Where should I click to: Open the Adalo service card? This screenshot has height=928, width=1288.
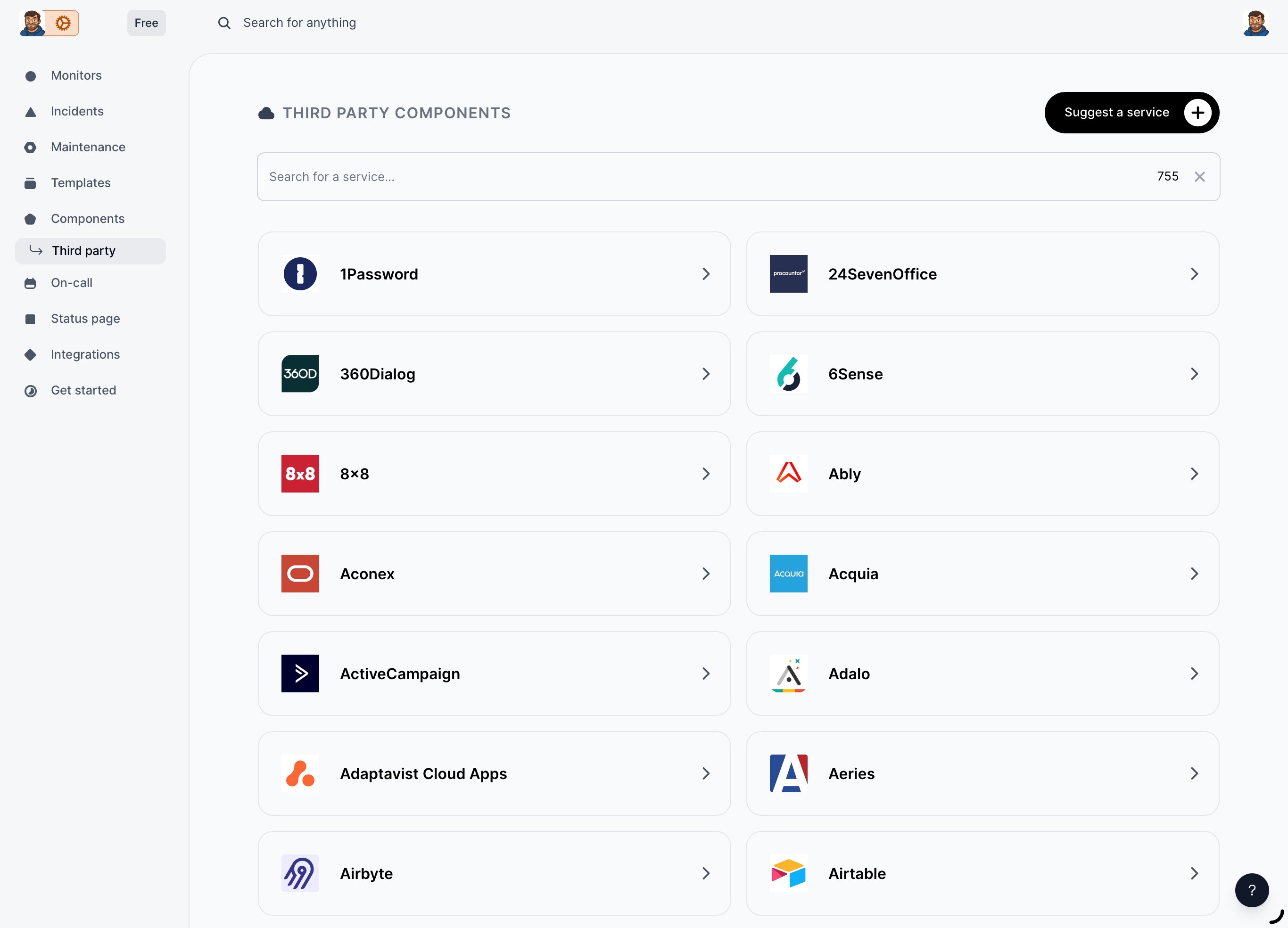click(x=983, y=673)
